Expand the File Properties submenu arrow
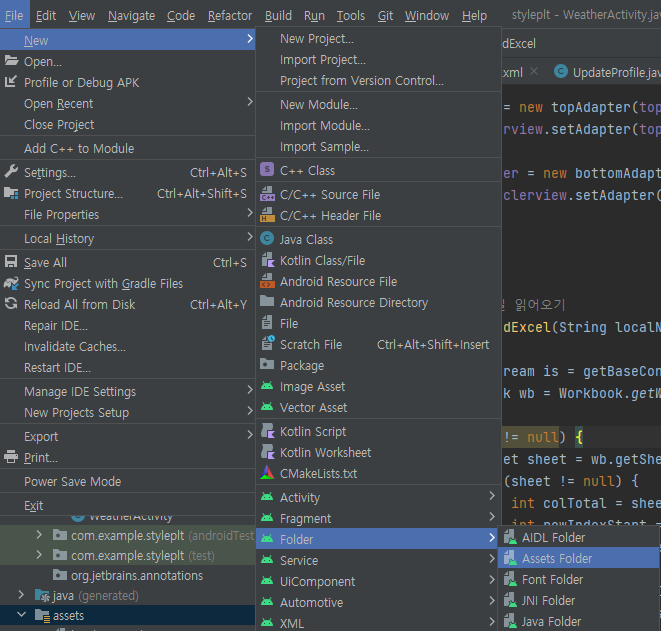661x631 pixels. tap(250, 213)
